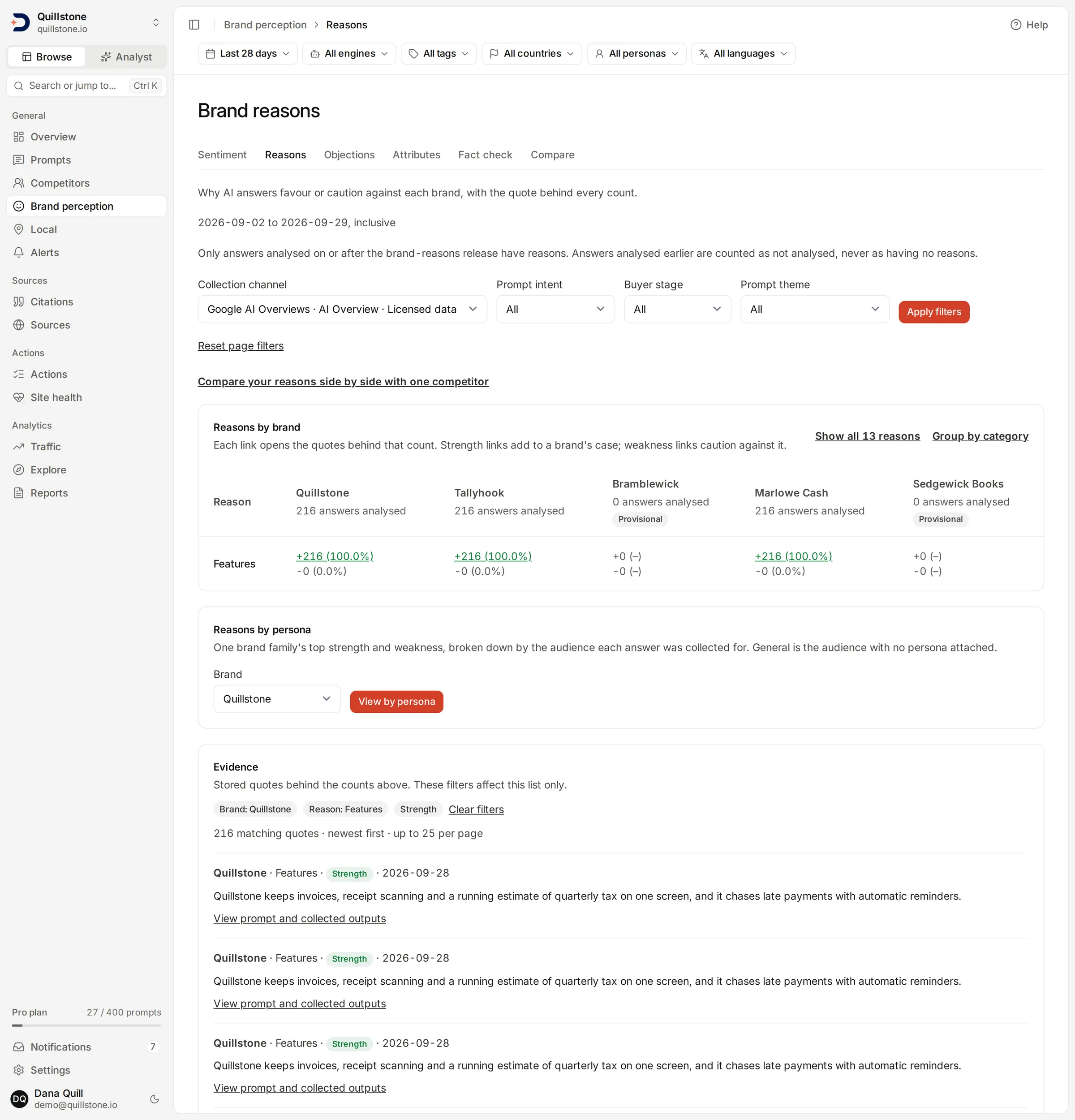1075x1120 pixels.
Task: Open the All languages dropdown
Action: click(x=743, y=54)
